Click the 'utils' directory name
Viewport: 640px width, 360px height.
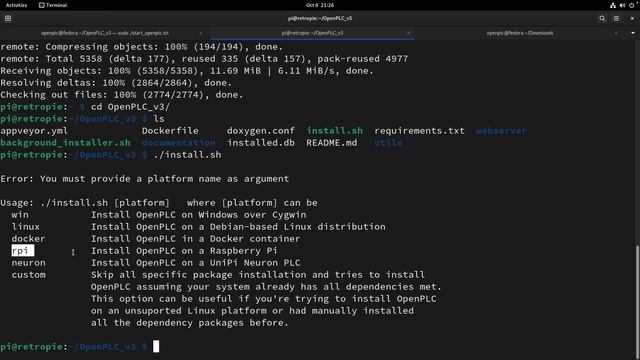[x=388, y=142]
